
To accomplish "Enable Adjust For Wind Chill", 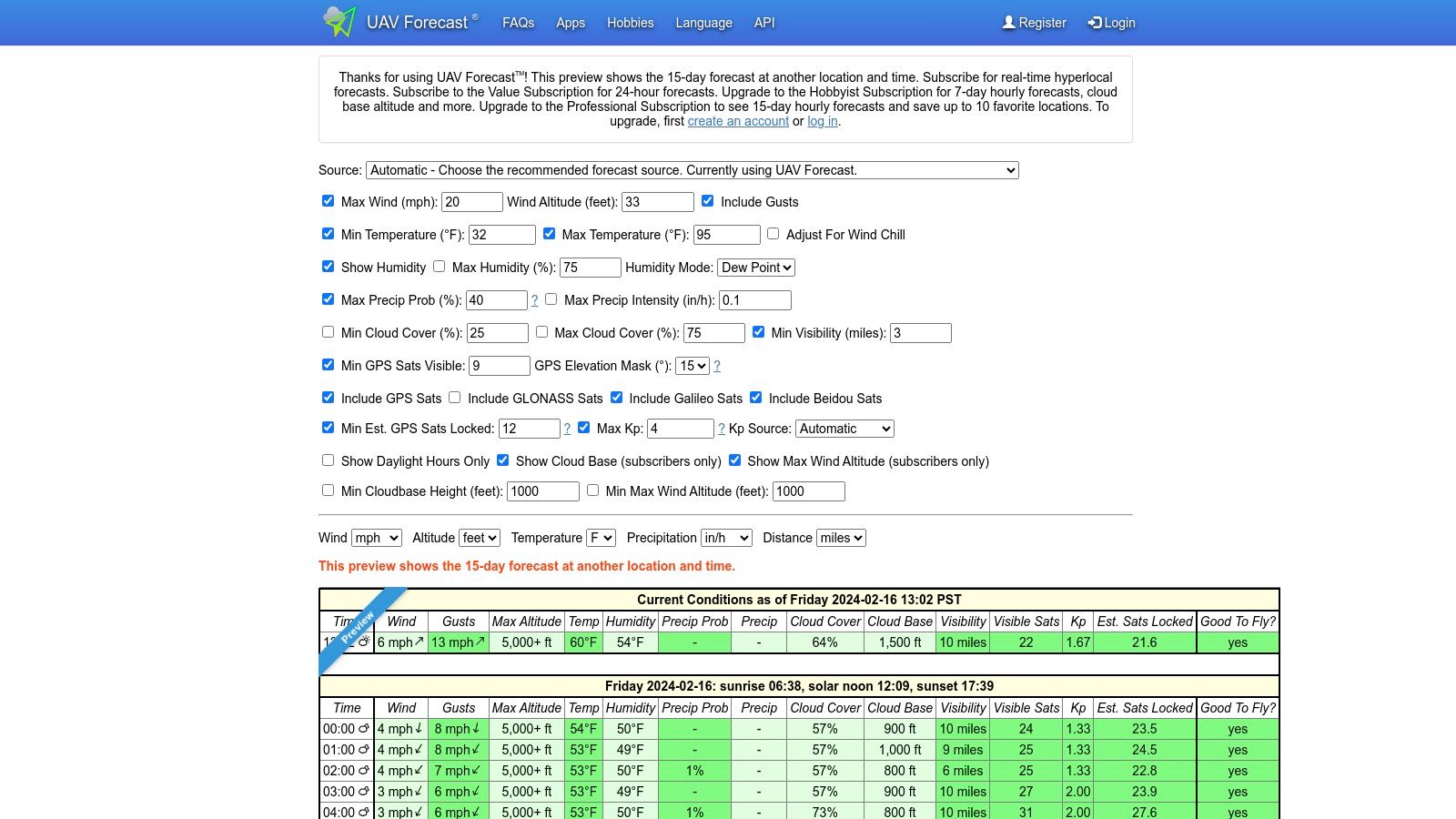I will coord(773,234).
